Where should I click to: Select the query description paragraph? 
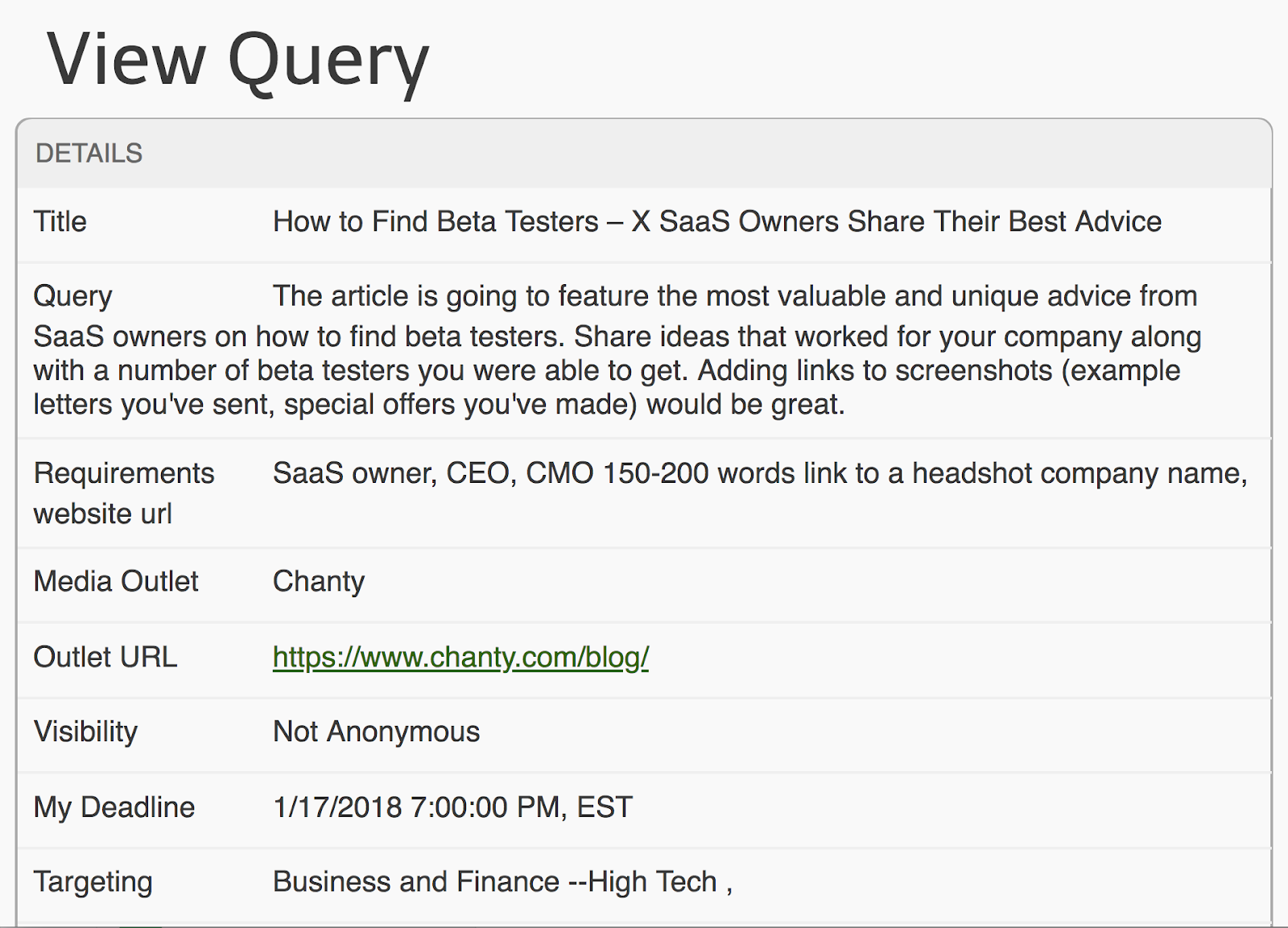pos(617,349)
